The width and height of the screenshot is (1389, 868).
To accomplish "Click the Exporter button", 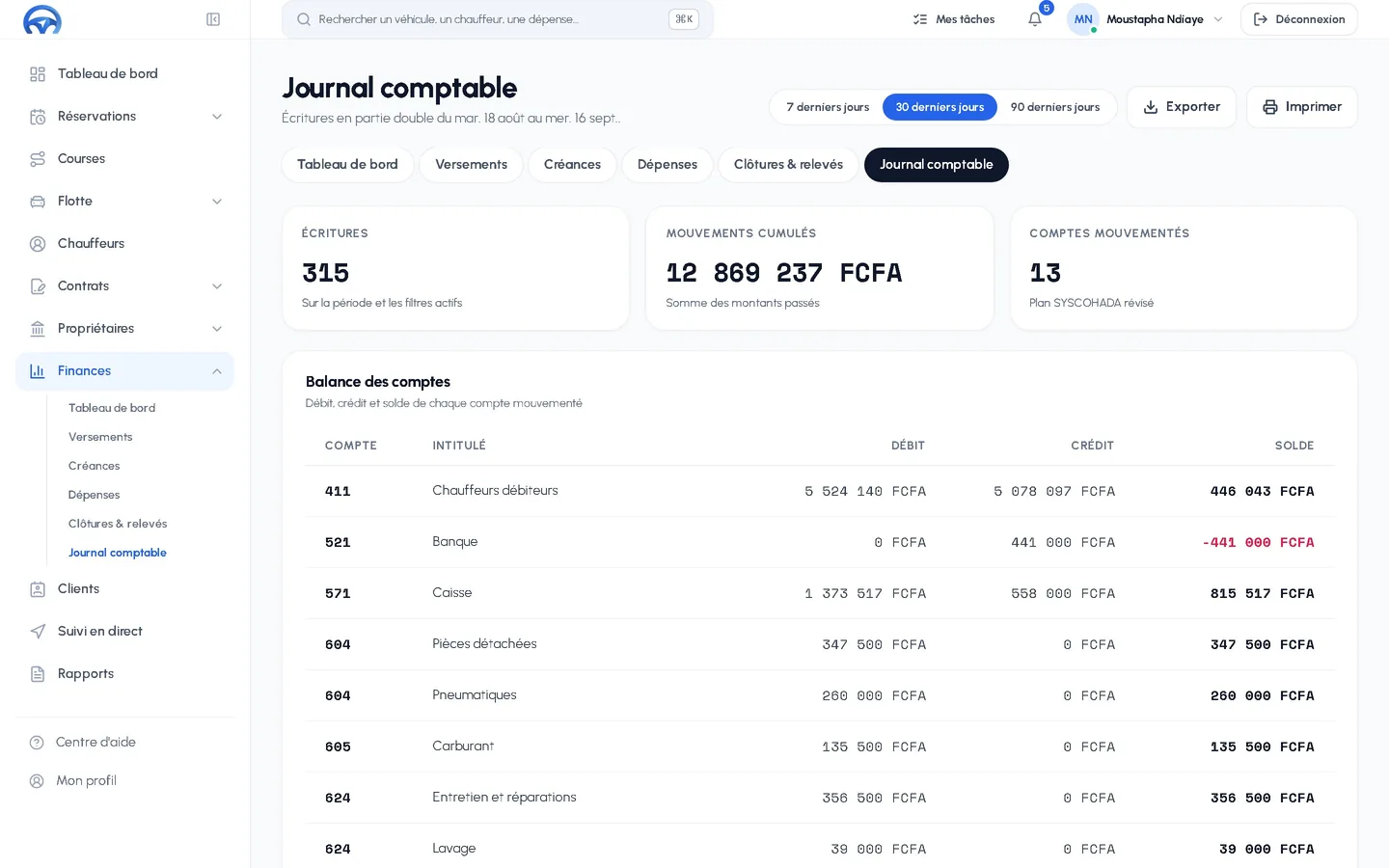I will click(x=1182, y=107).
